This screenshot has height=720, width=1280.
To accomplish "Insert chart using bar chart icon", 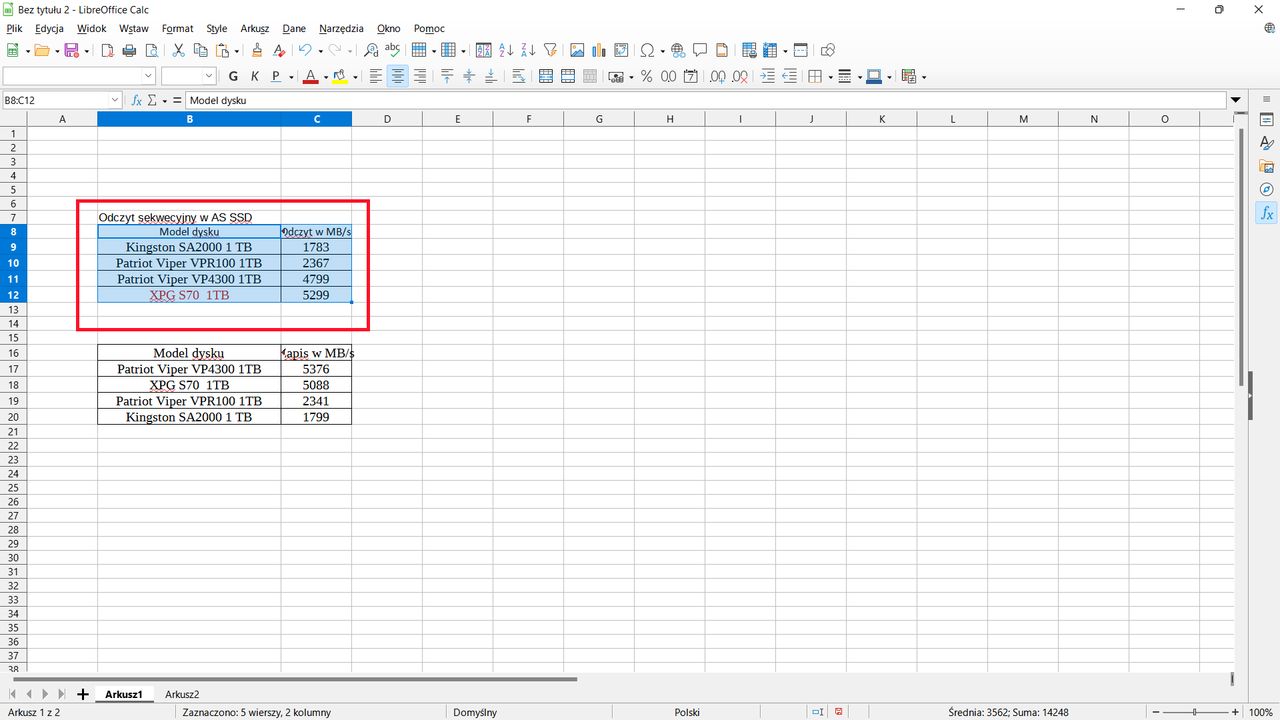I will (x=599, y=50).
